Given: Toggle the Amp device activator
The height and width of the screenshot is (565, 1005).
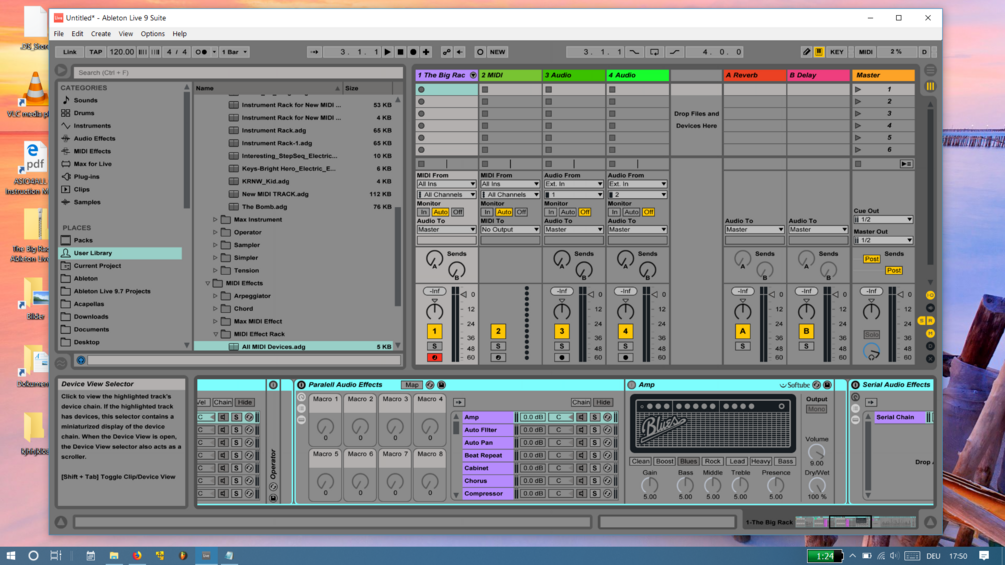Looking at the screenshot, I should 631,385.
